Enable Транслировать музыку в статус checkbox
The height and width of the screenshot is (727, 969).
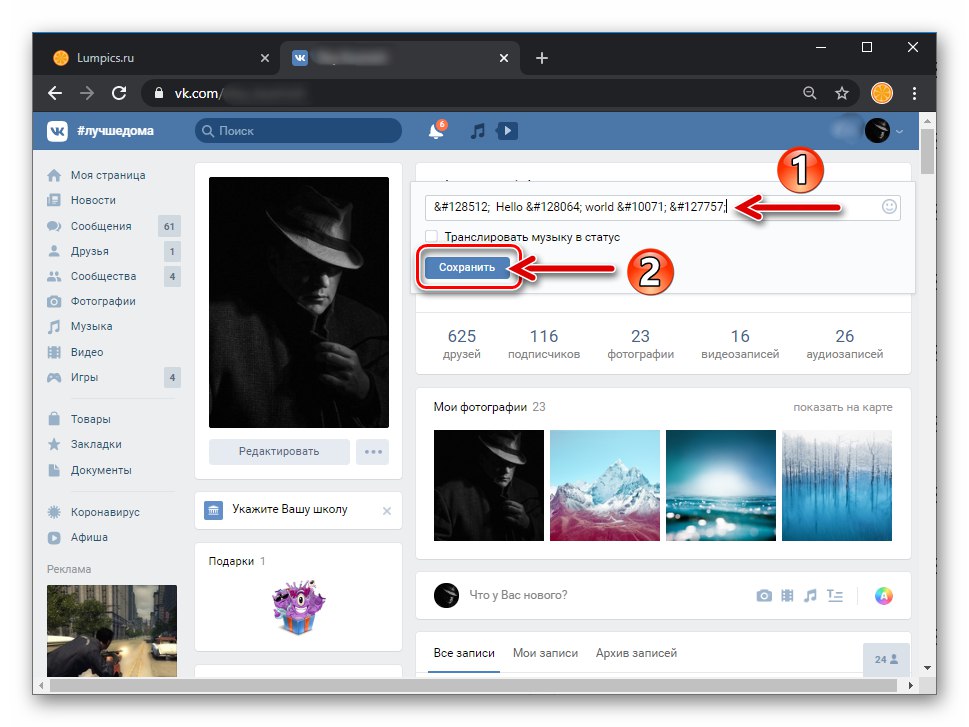[x=431, y=236]
